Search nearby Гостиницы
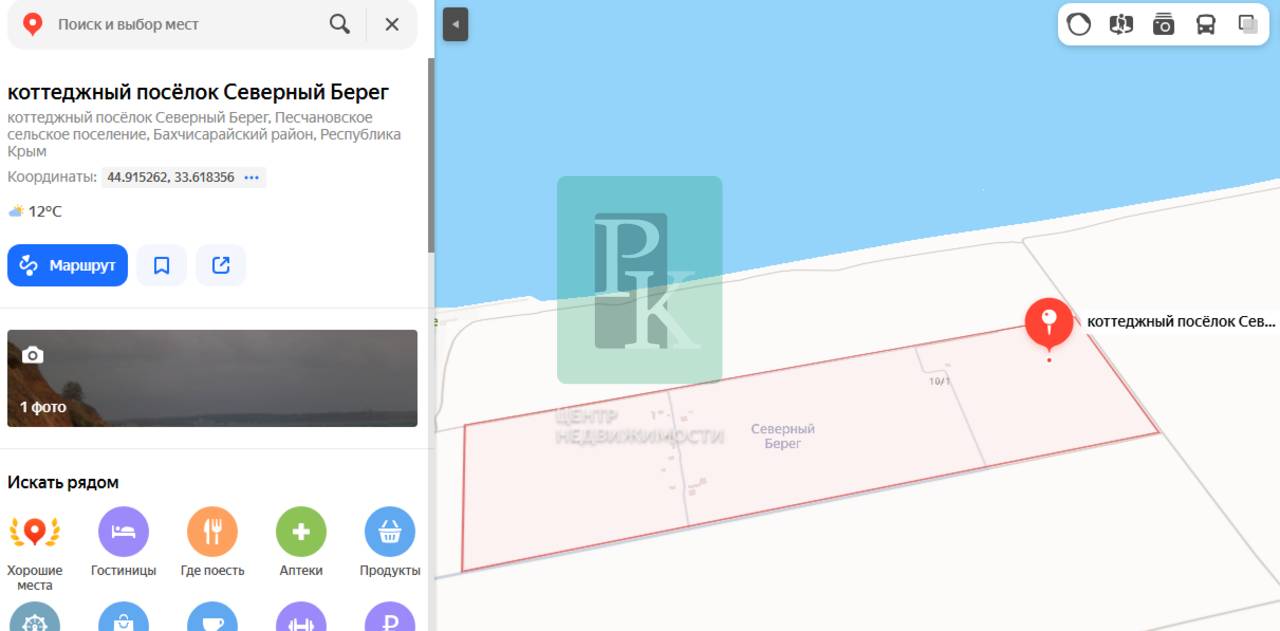Viewport: 1280px width, 631px height. tap(124, 542)
